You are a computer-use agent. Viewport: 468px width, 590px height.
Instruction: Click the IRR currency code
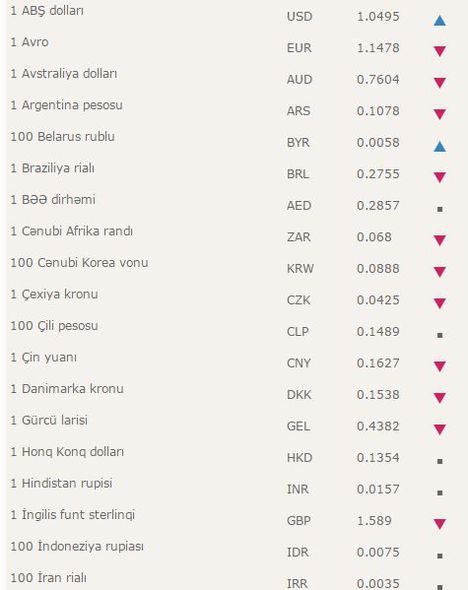(297, 584)
